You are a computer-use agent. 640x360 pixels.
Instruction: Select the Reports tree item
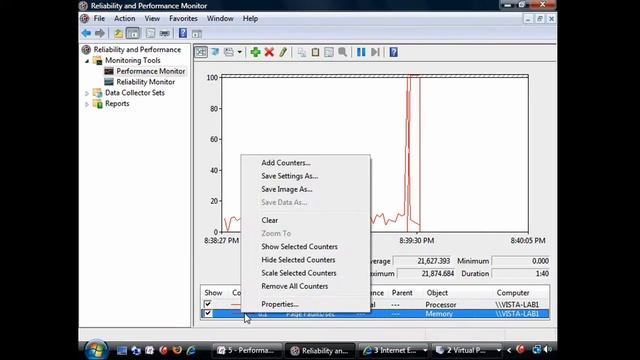click(117, 103)
